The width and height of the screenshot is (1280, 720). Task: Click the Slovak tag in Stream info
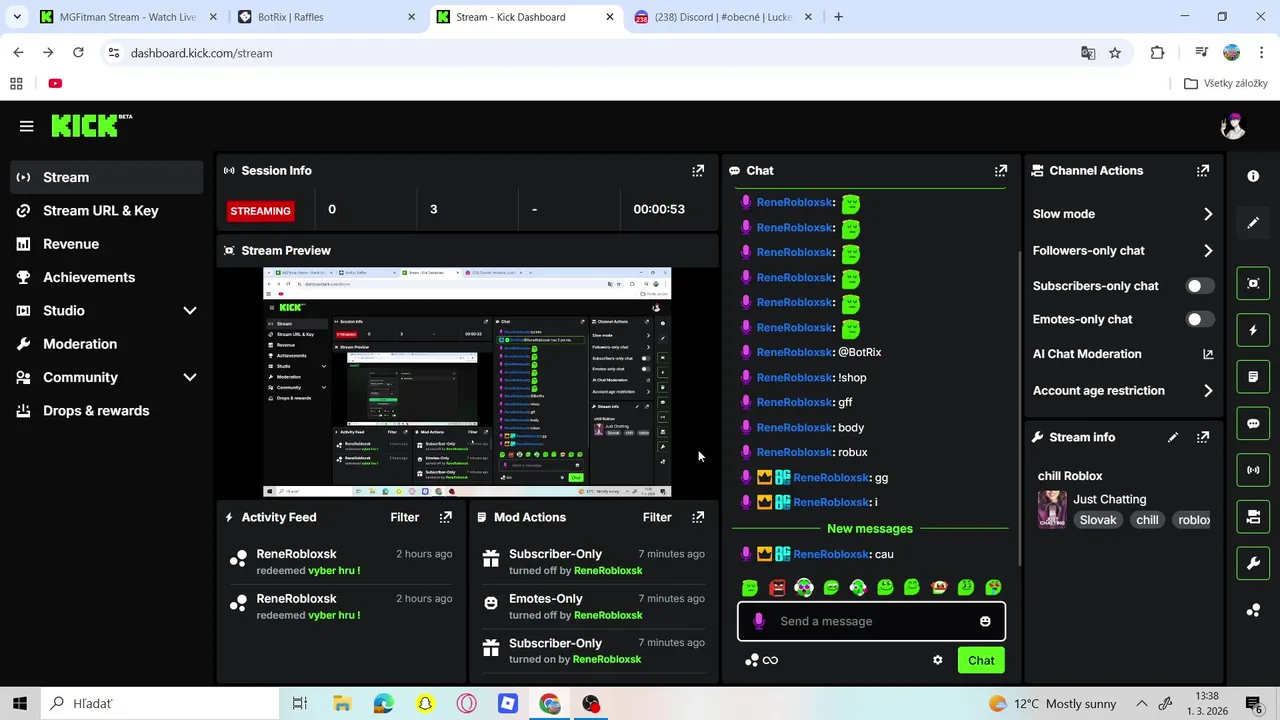1098,520
